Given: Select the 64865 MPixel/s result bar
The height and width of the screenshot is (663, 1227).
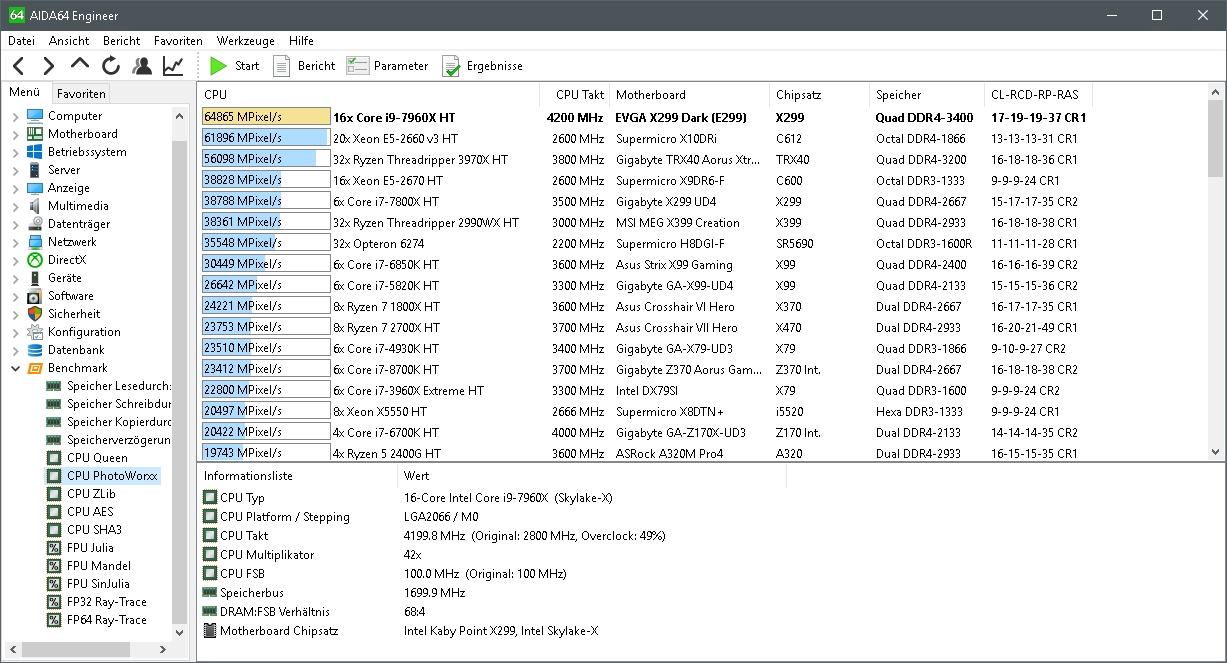Looking at the screenshot, I should pyautogui.click(x=266, y=117).
